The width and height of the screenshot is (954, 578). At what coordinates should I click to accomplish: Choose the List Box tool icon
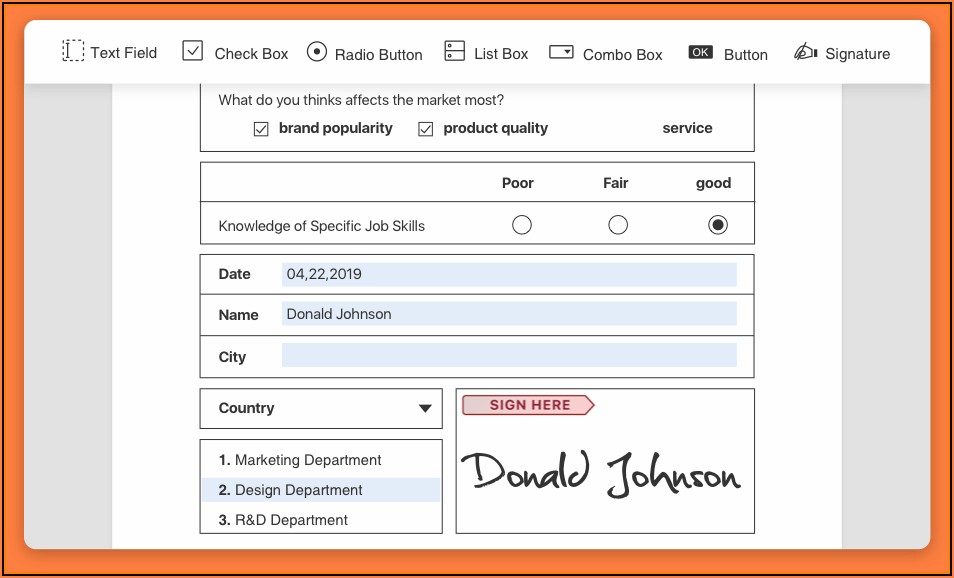click(x=455, y=51)
